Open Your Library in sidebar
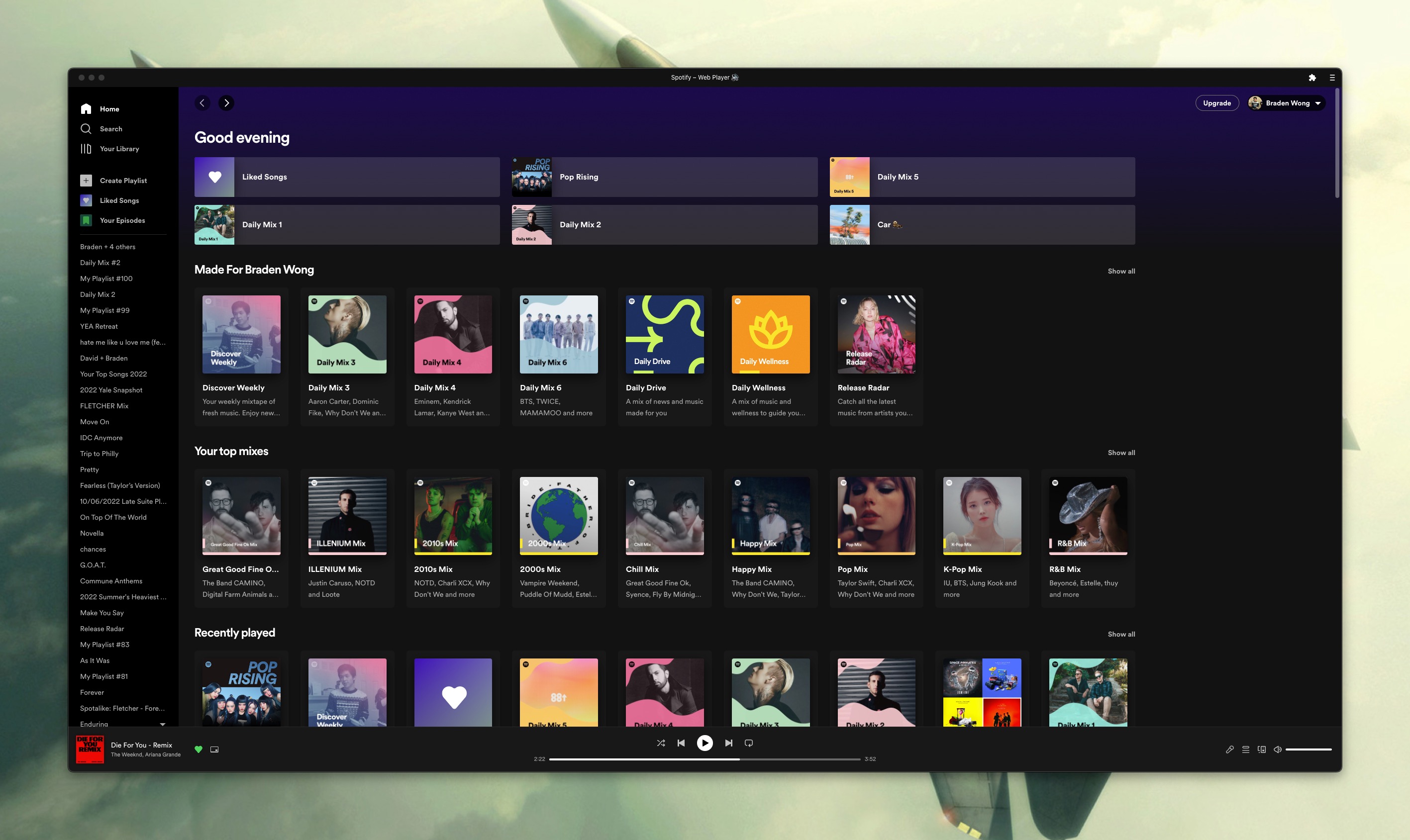Image resolution: width=1410 pixels, height=840 pixels. pos(119,149)
